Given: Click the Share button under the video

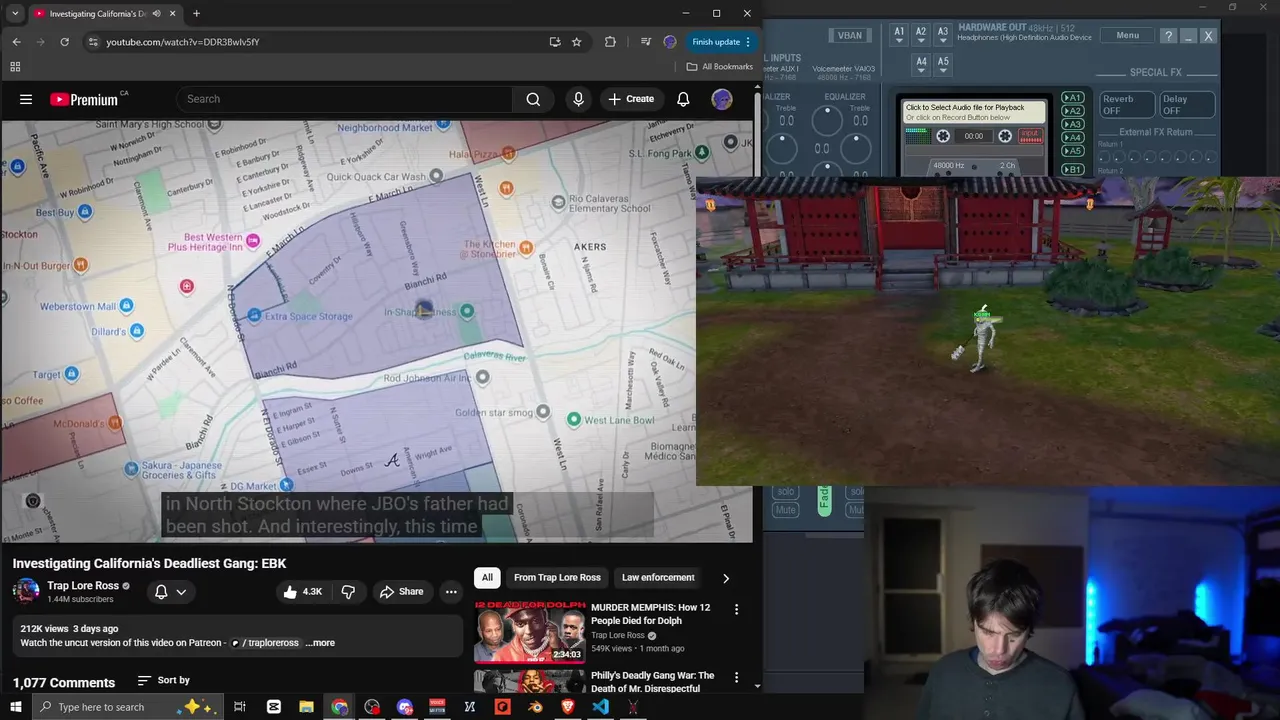Looking at the screenshot, I should point(401,591).
